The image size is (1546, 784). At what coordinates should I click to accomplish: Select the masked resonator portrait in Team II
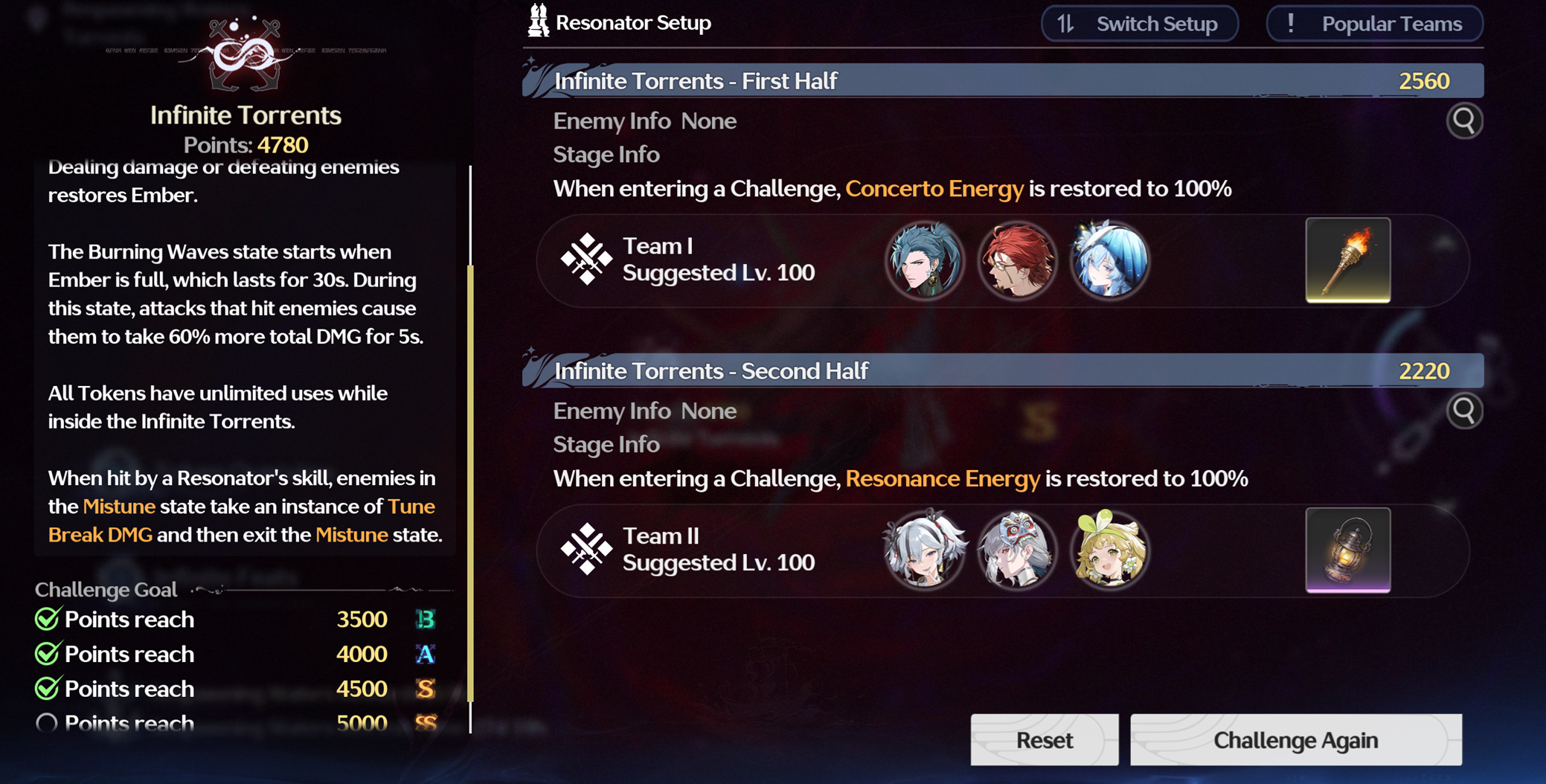[x=1017, y=550]
